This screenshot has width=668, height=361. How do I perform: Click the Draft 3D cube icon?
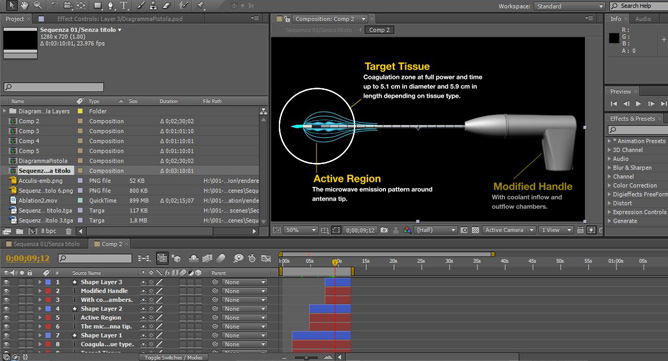(x=177, y=258)
